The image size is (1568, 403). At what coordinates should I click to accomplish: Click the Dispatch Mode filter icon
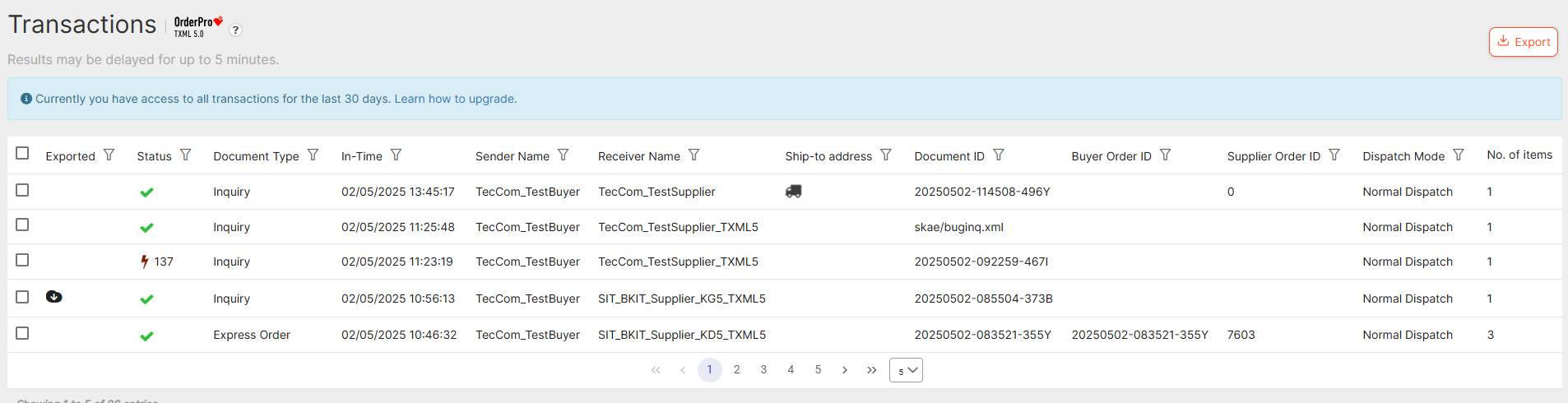pyautogui.click(x=1459, y=155)
